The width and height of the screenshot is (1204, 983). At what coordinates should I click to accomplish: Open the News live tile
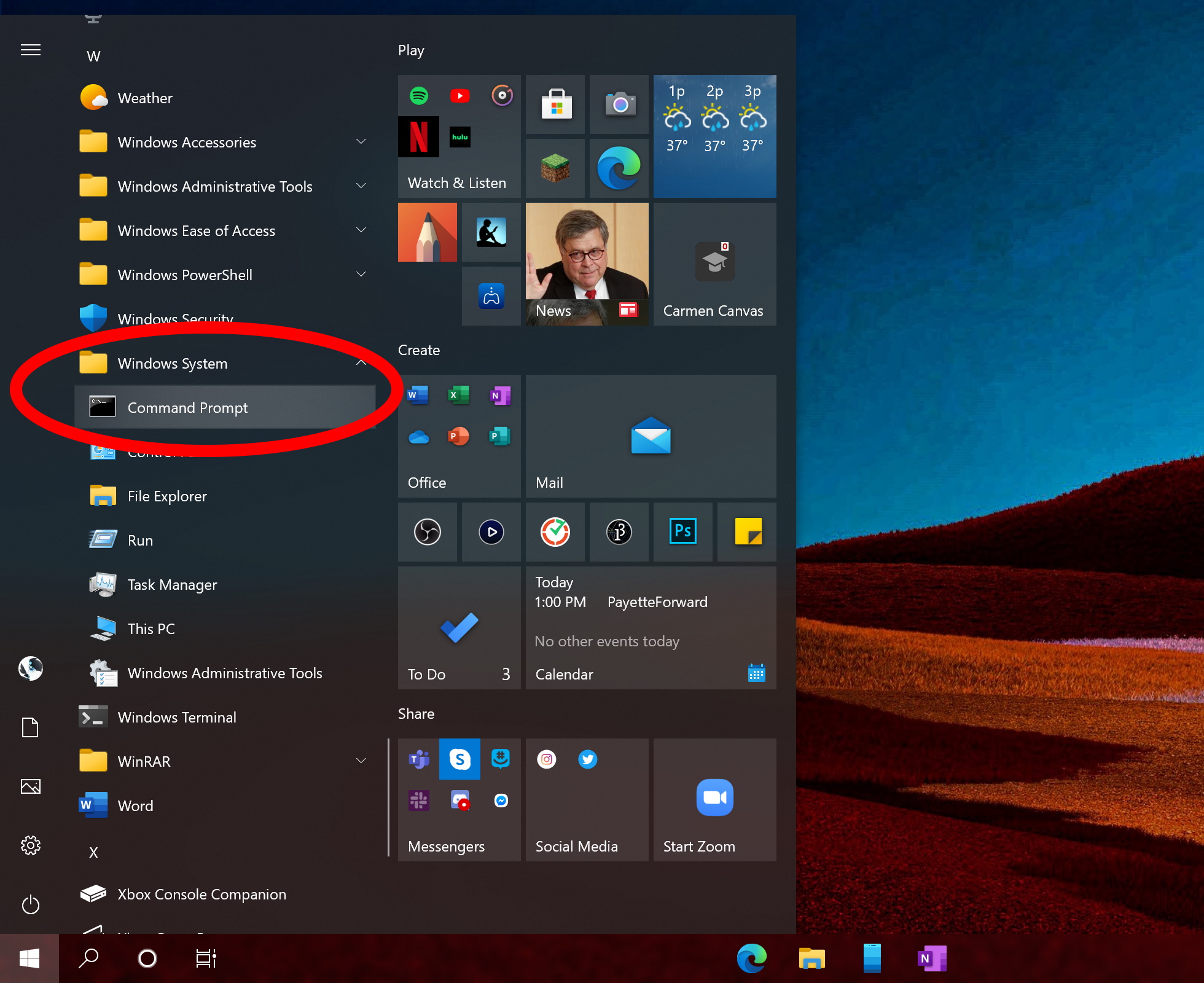[x=586, y=264]
